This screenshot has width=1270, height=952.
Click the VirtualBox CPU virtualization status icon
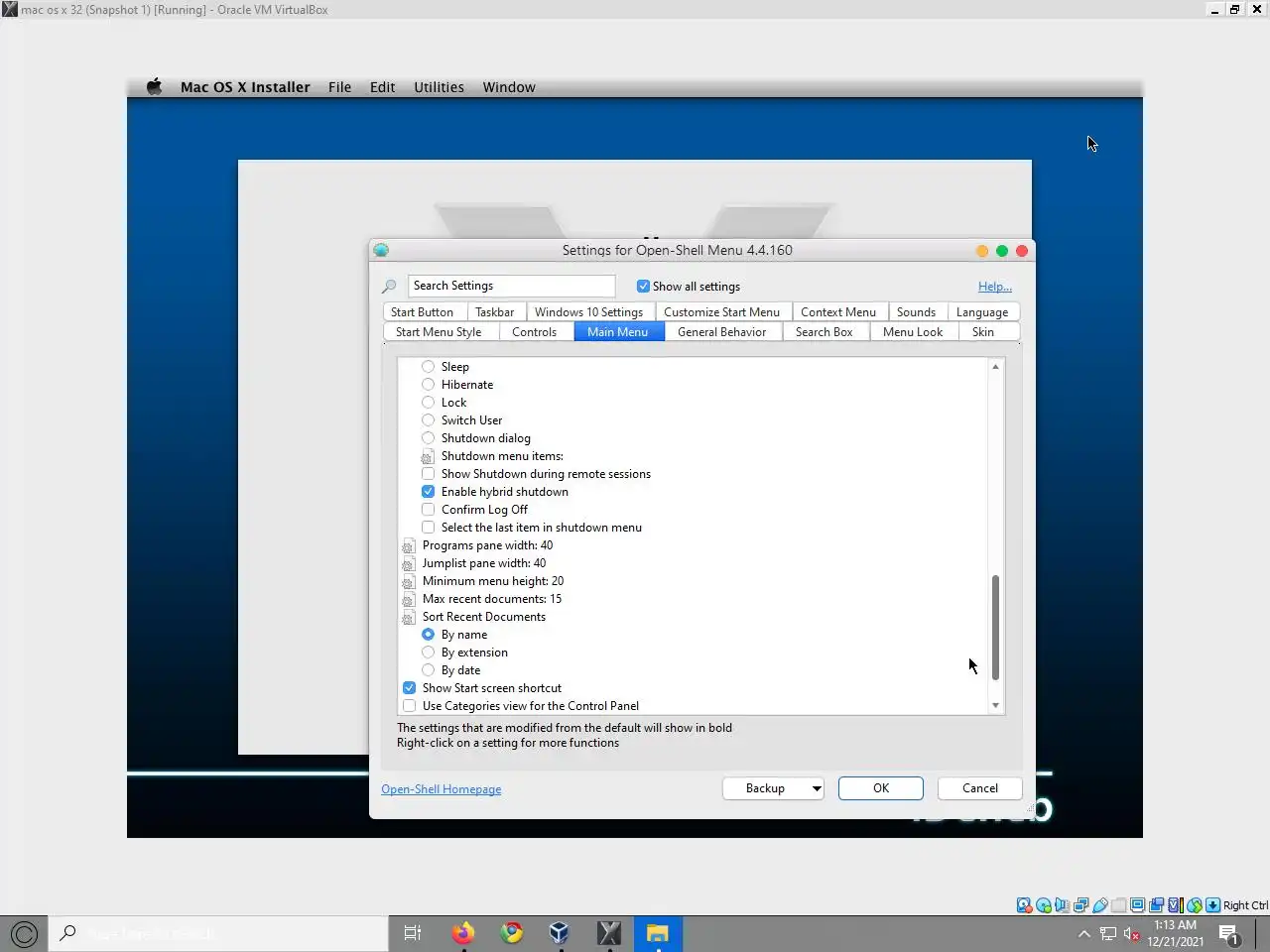click(x=1175, y=904)
